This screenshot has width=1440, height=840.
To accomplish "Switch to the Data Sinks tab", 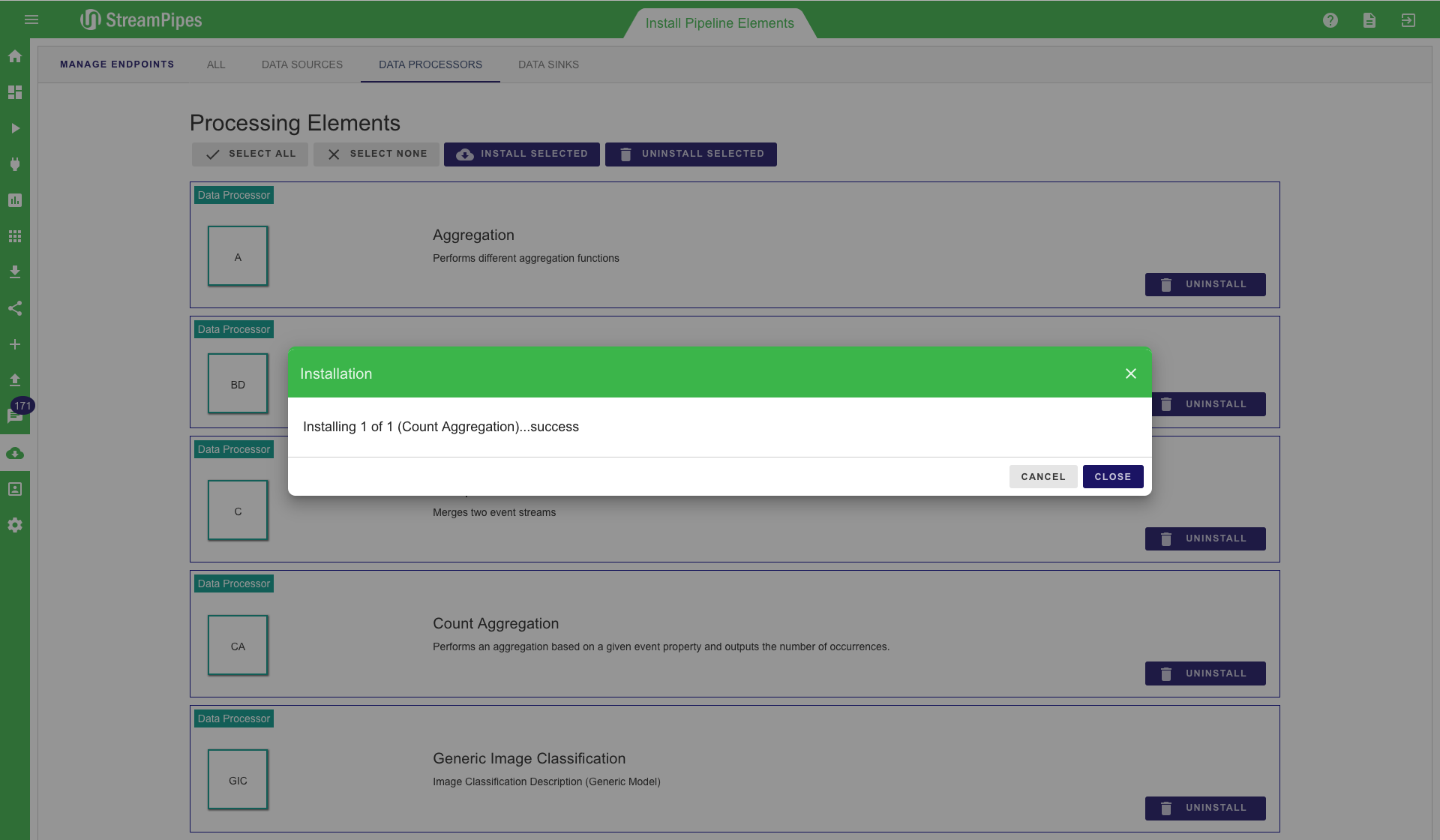I will coord(548,64).
